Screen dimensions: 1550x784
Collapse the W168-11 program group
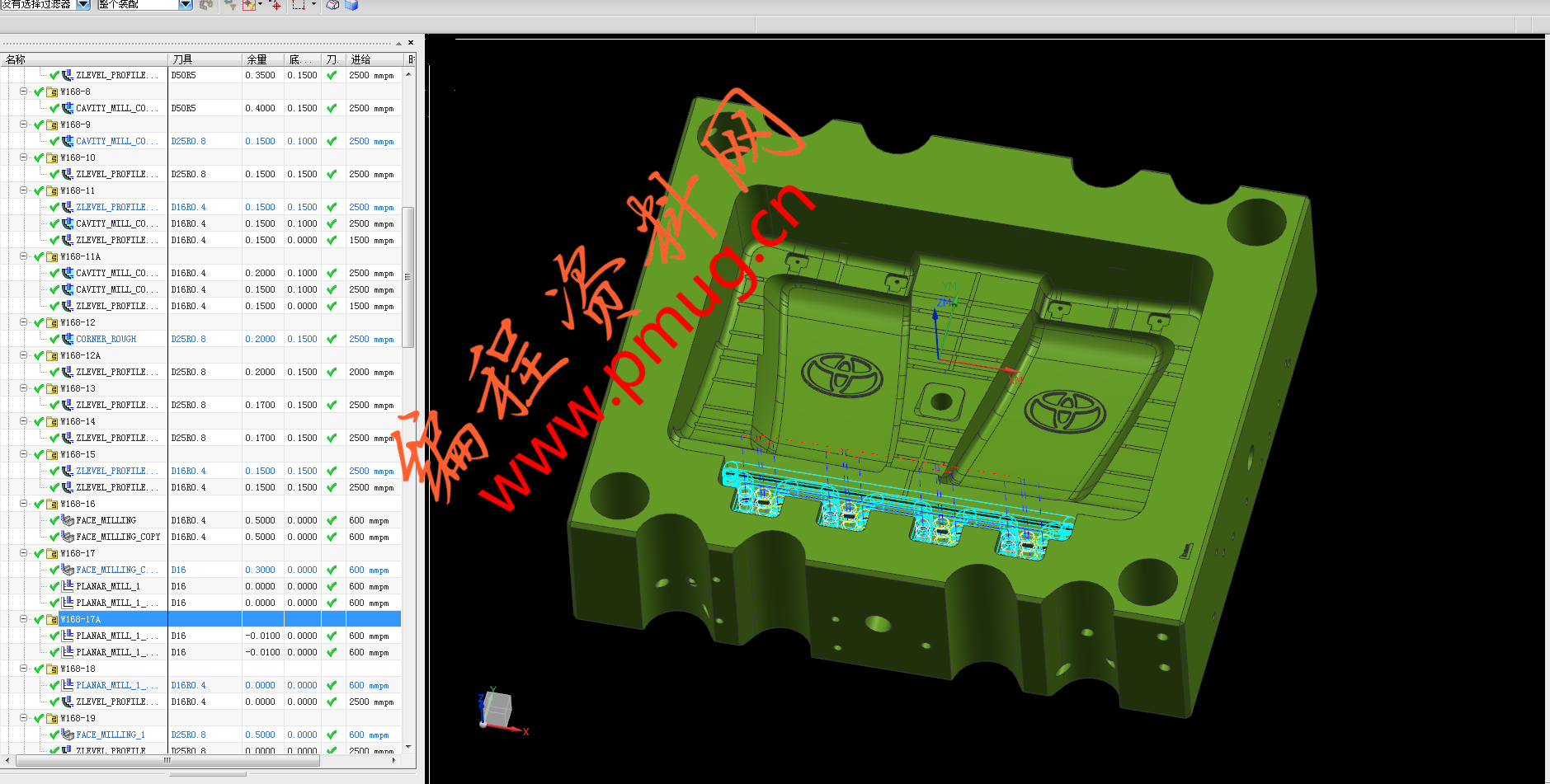pyautogui.click(x=24, y=190)
